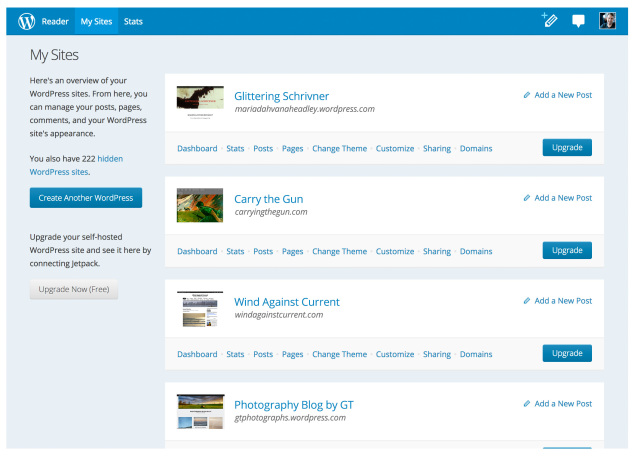Upgrade the Carry the Gun site

point(567,250)
